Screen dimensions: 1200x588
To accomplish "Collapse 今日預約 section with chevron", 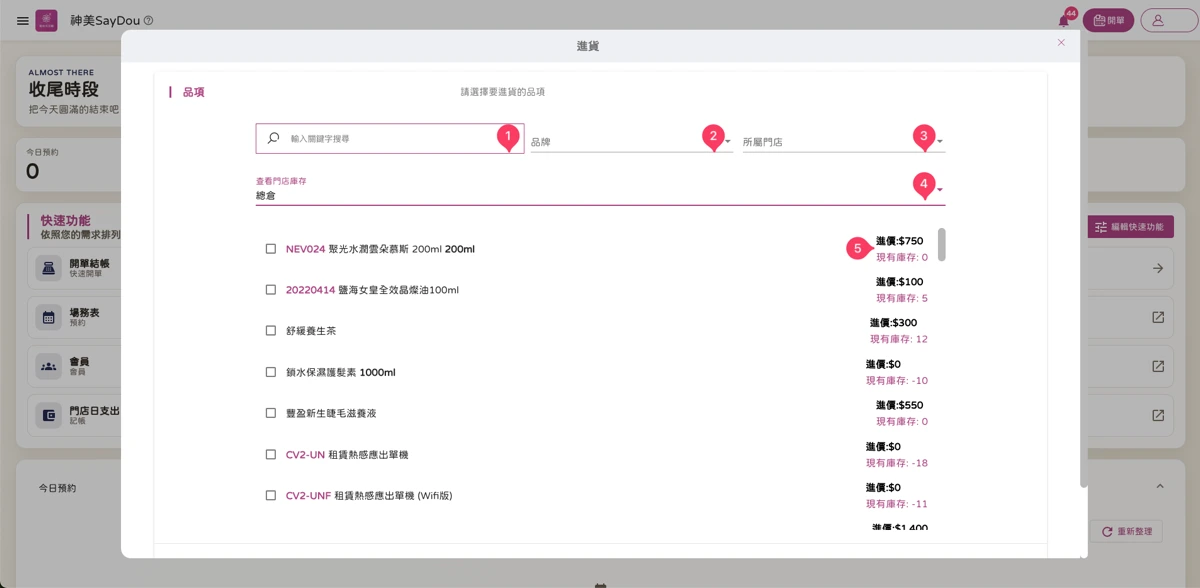I will coord(1160,487).
